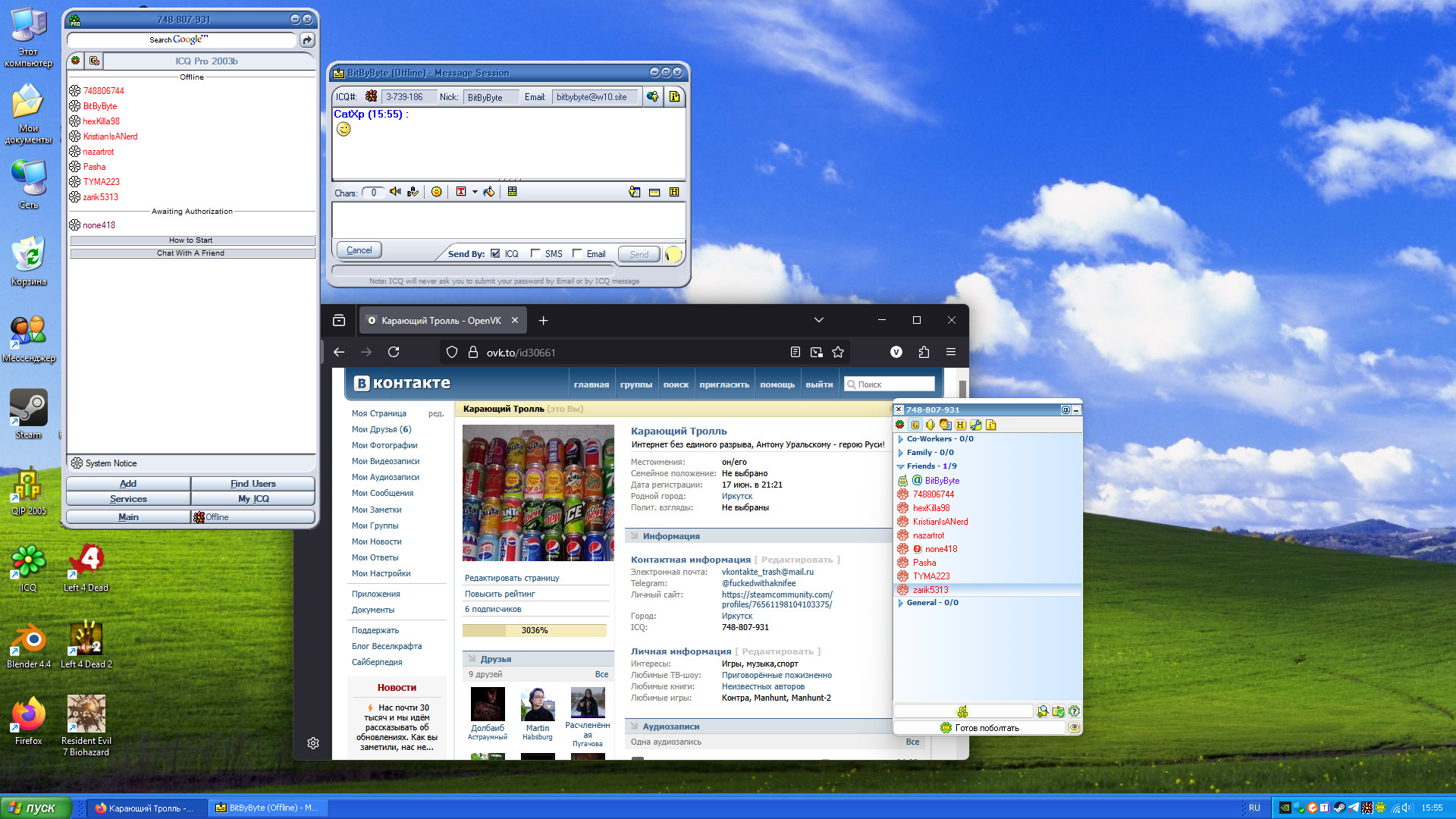
Task: Open the text font color dropdown arrow
Action: 475,192
